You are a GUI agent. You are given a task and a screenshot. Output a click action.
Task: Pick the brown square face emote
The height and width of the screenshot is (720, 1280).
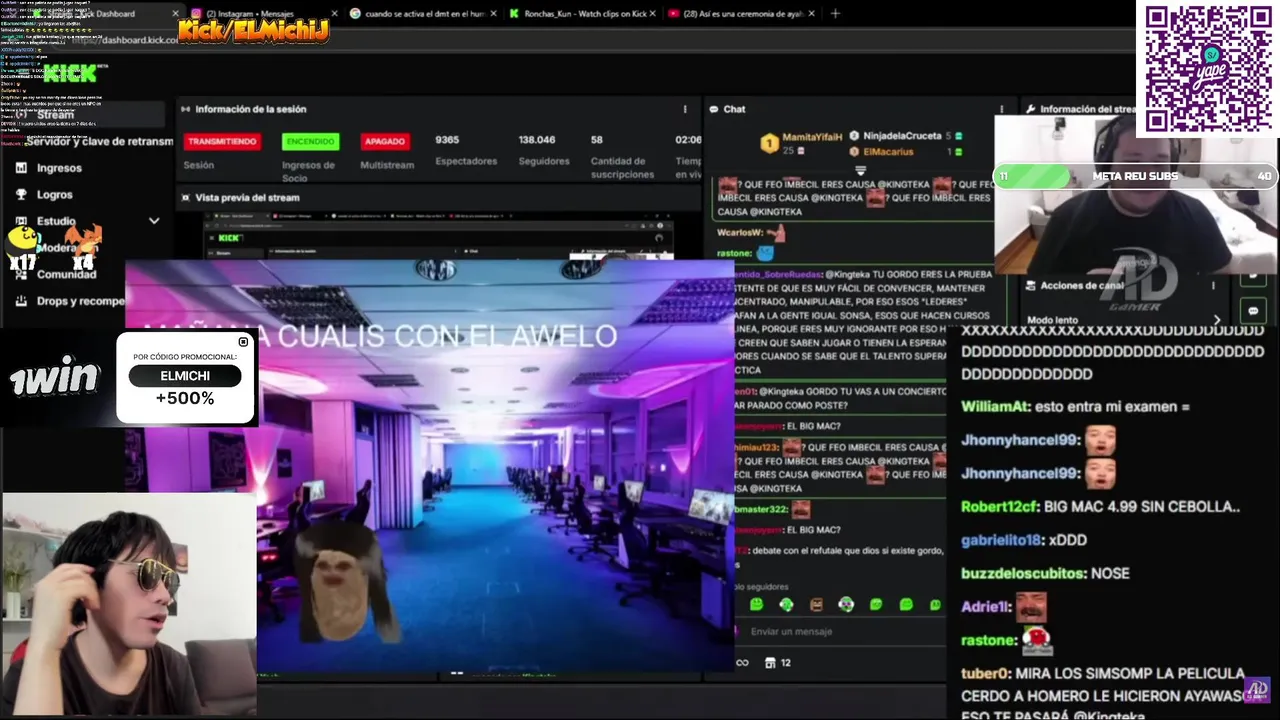point(816,604)
